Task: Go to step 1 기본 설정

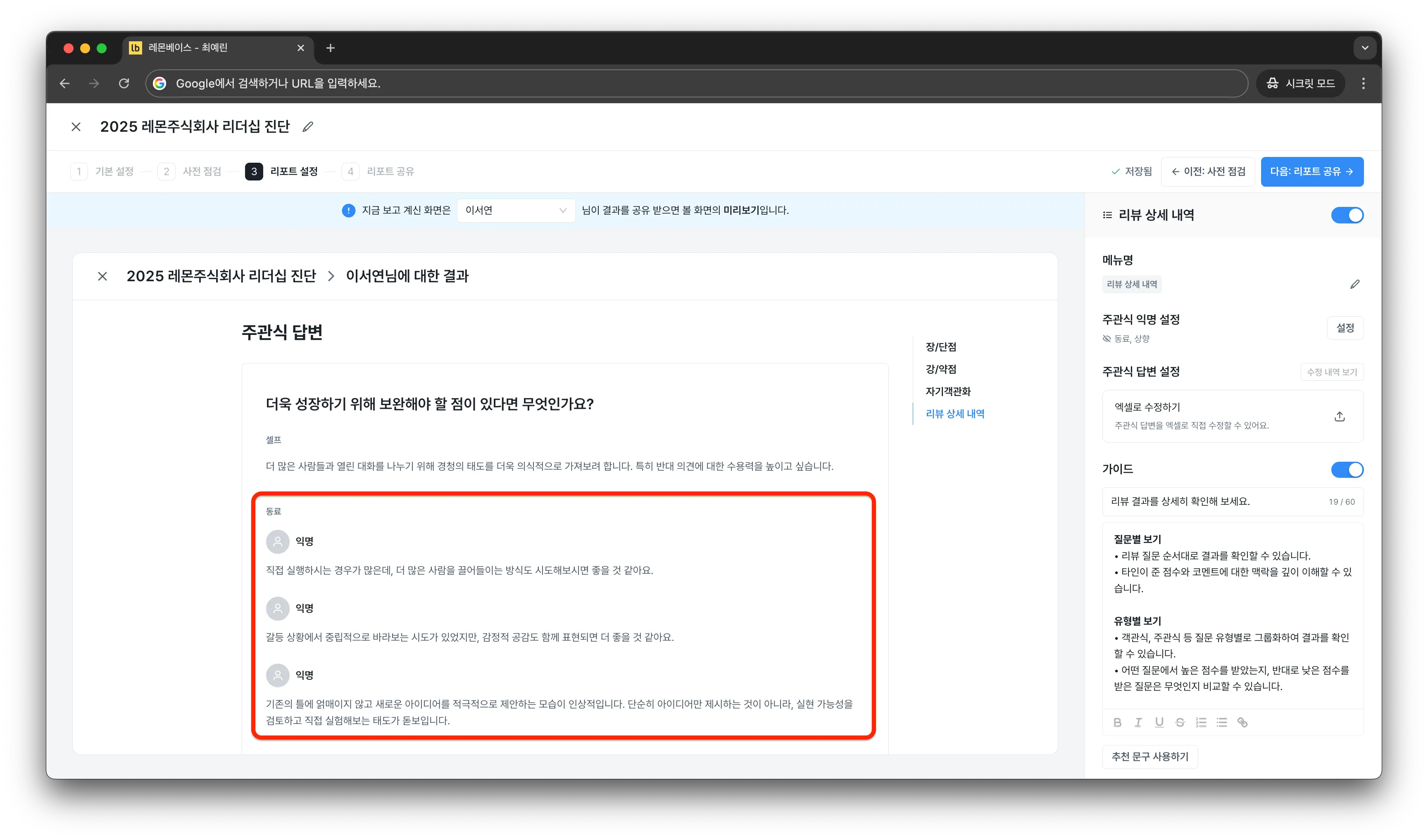Action: [x=102, y=172]
